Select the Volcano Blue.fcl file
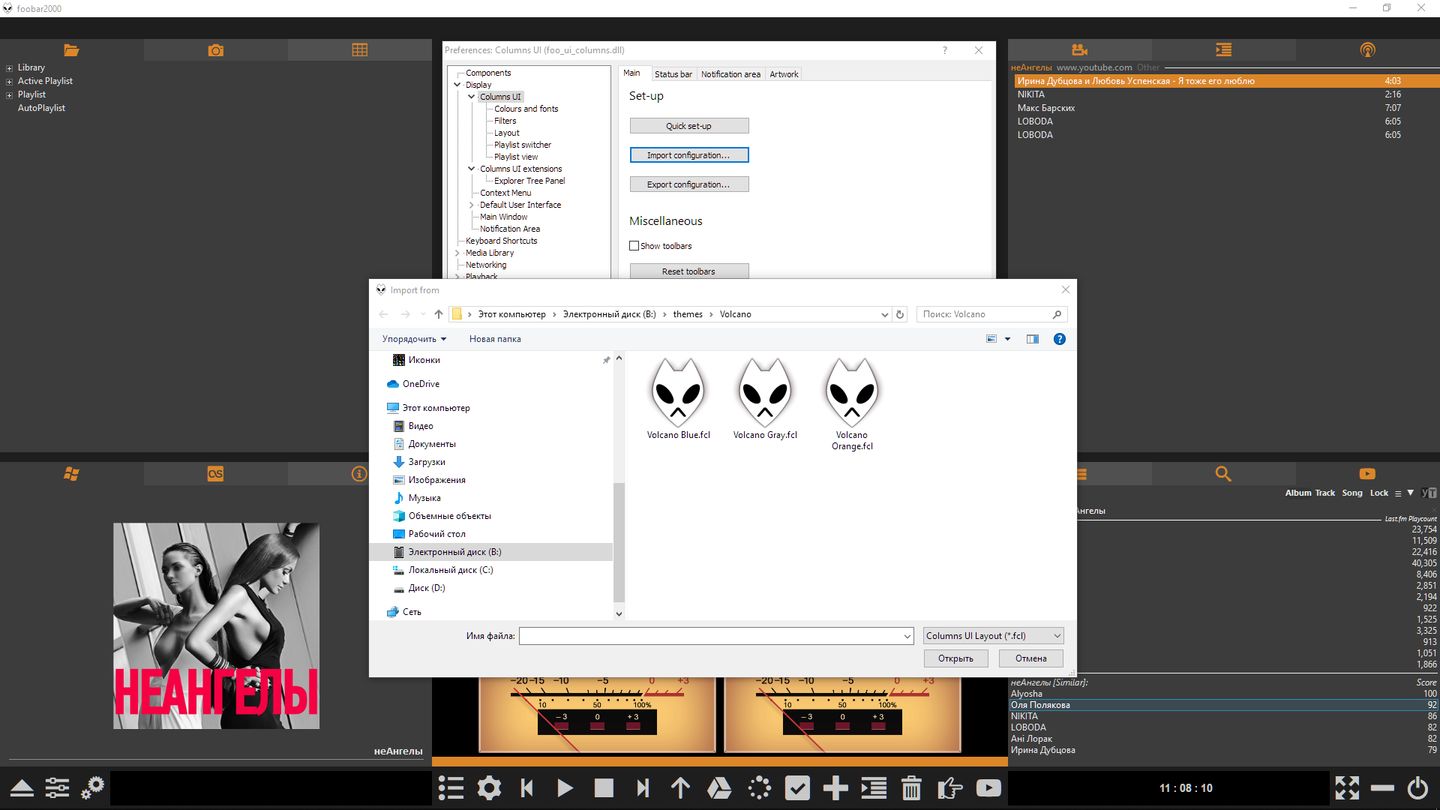Screen dimensions: 1440x810 tap(678, 400)
